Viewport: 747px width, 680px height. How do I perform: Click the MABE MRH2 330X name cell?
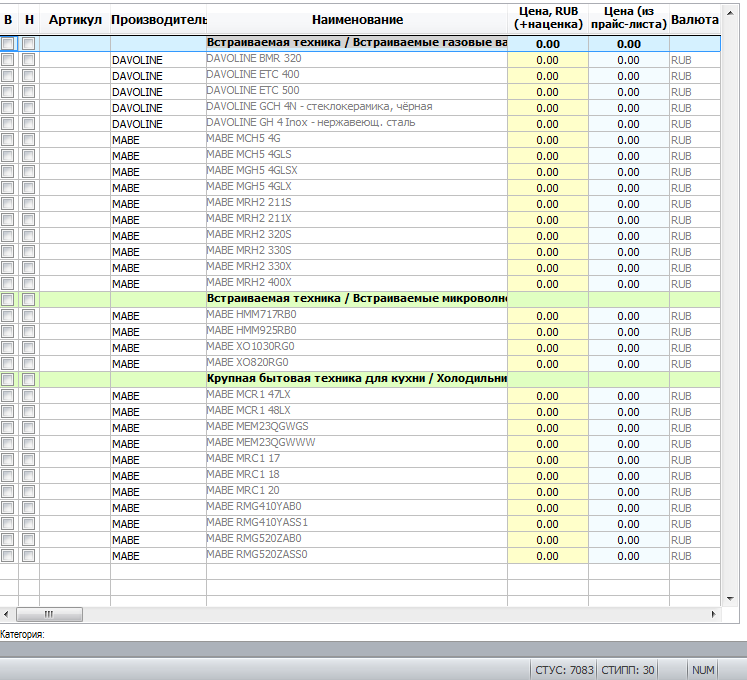point(357,267)
